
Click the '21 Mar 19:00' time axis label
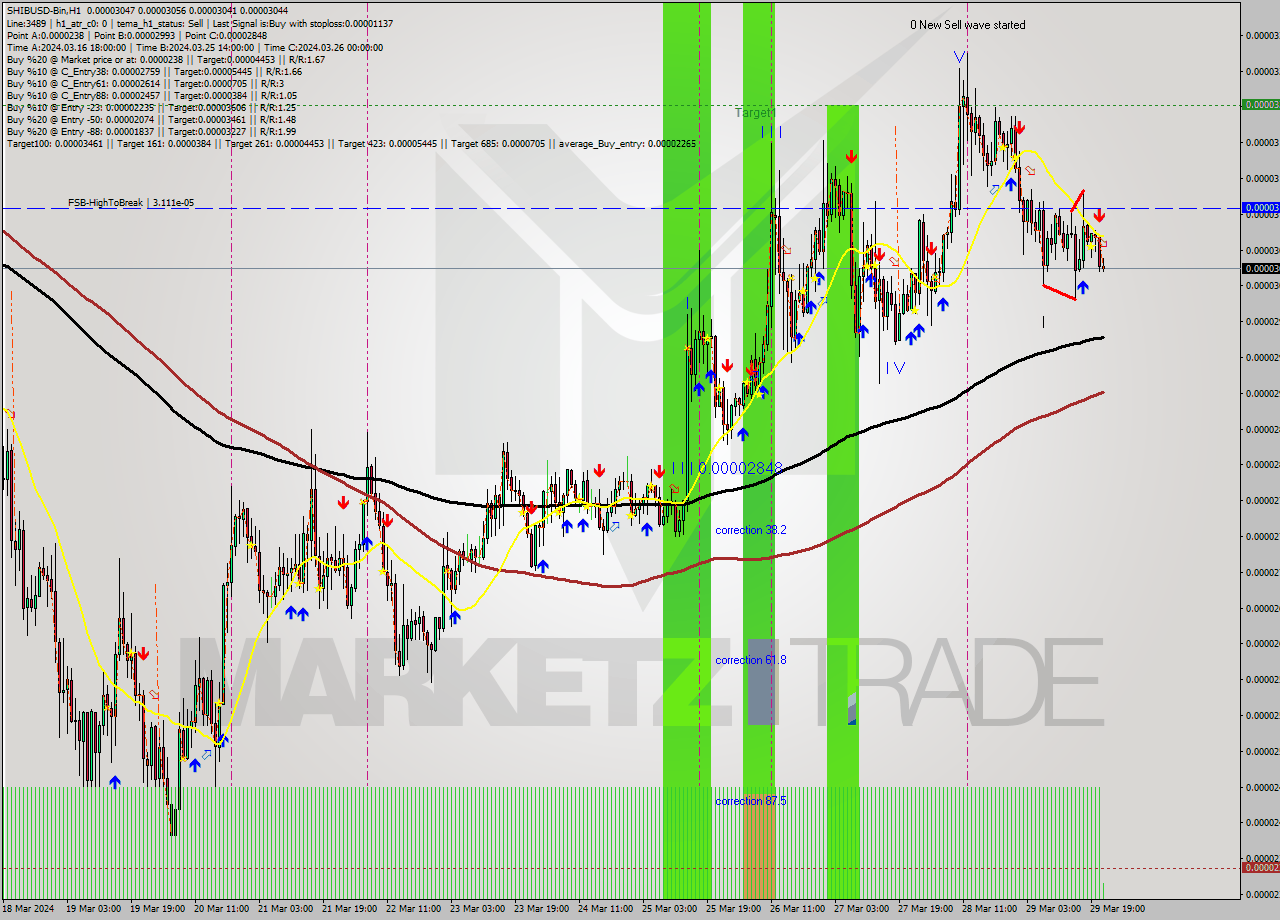click(x=349, y=909)
